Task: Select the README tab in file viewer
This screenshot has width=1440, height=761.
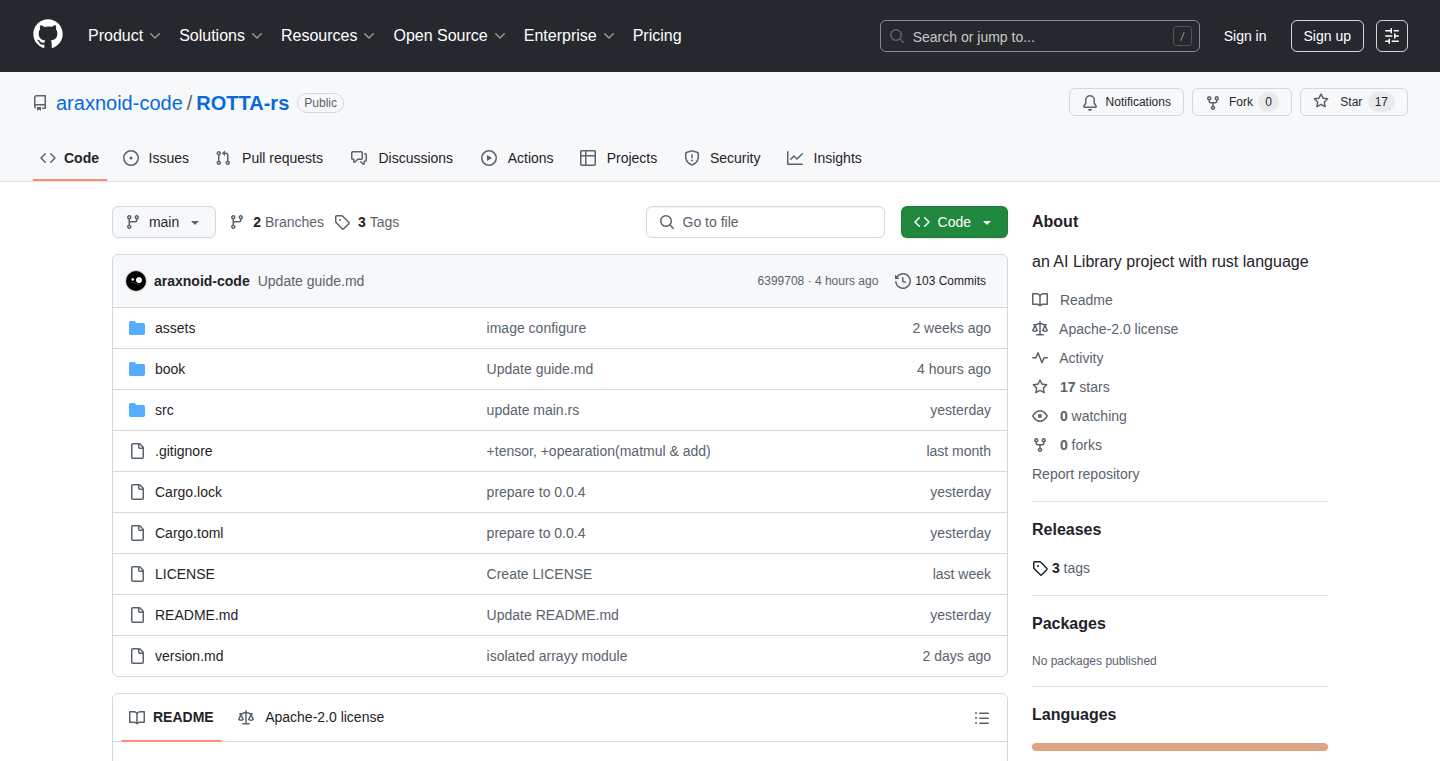Action: tap(171, 717)
